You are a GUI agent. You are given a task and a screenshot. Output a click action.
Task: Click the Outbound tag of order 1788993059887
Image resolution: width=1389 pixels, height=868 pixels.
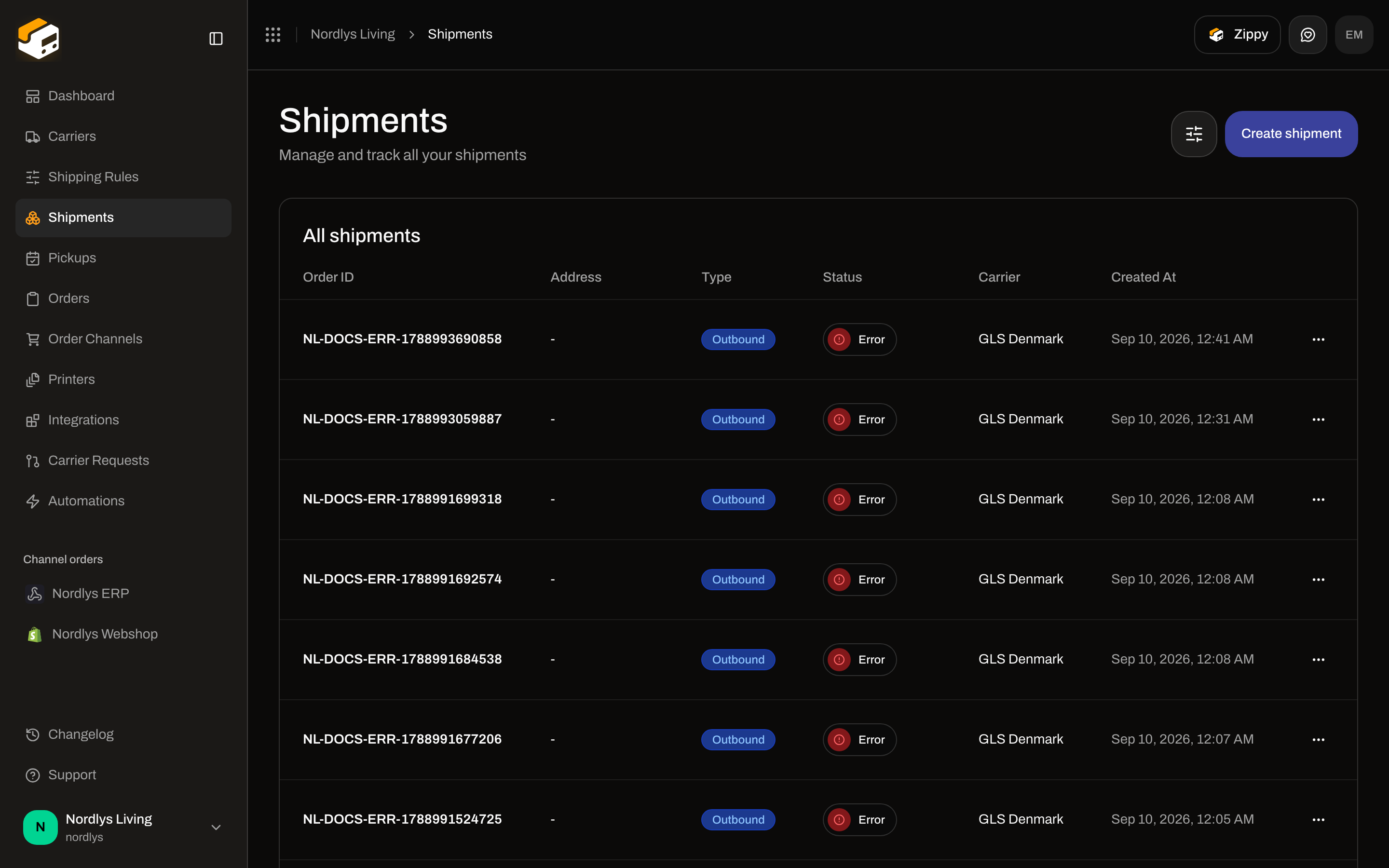pyautogui.click(x=738, y=420)
